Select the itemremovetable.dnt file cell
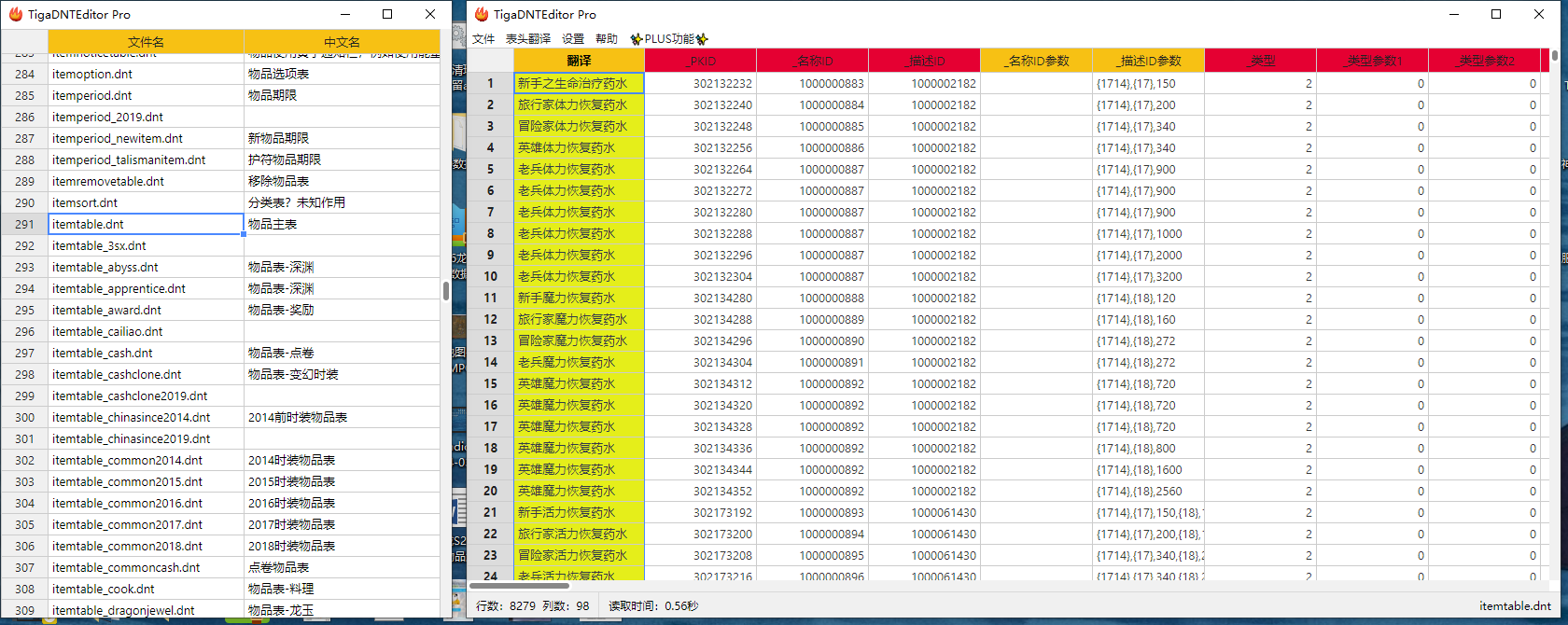The height and width of the screenshot is (625, 1568). click(x=146, y=181)
